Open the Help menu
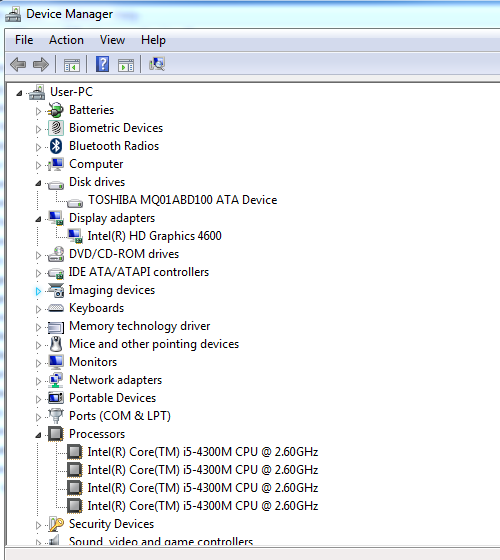 [x=153, y=40]
